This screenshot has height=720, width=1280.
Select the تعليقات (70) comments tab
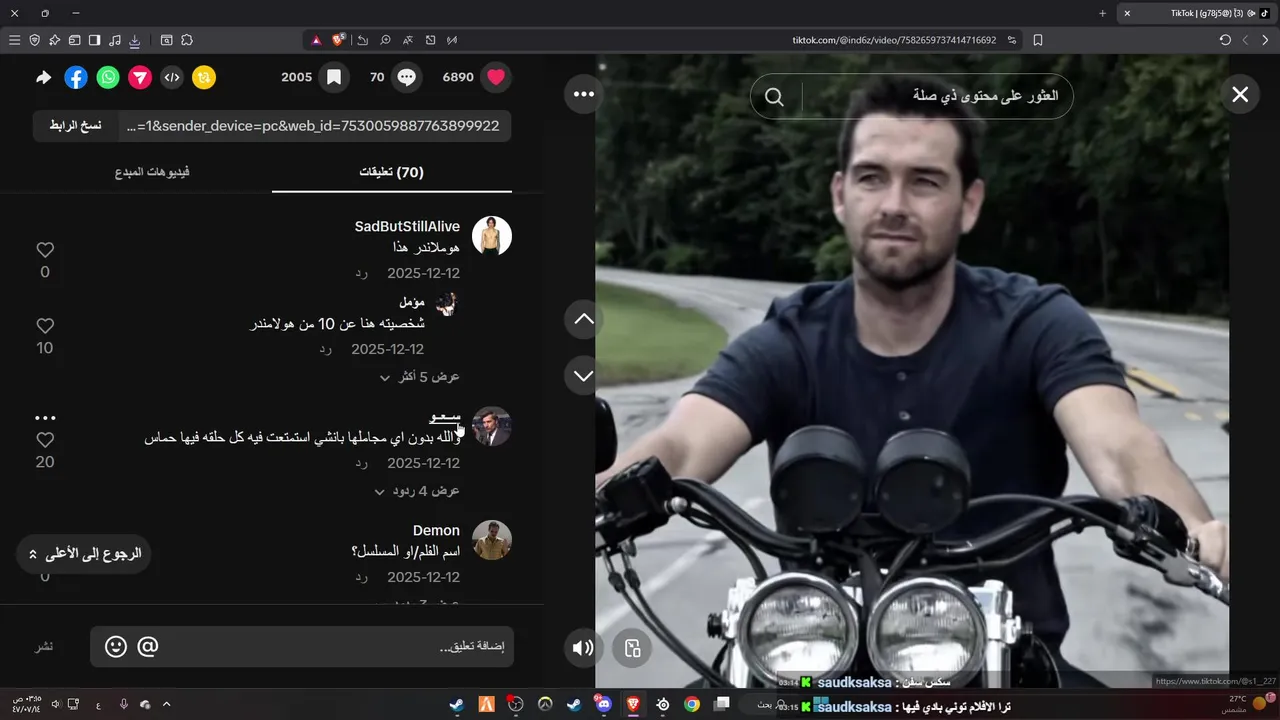[x=392, y=172]
